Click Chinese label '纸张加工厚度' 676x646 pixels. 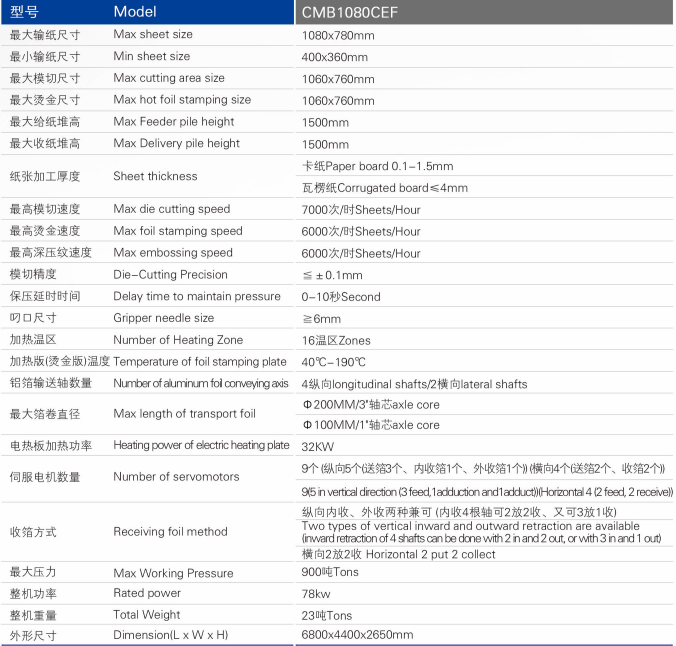(45, 176)
